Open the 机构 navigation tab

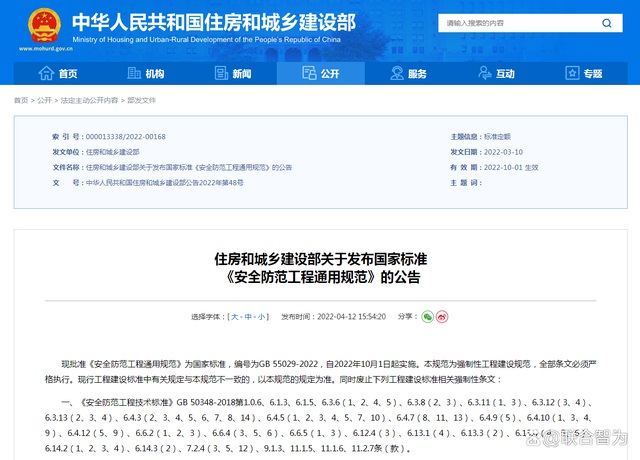[146, 73]
